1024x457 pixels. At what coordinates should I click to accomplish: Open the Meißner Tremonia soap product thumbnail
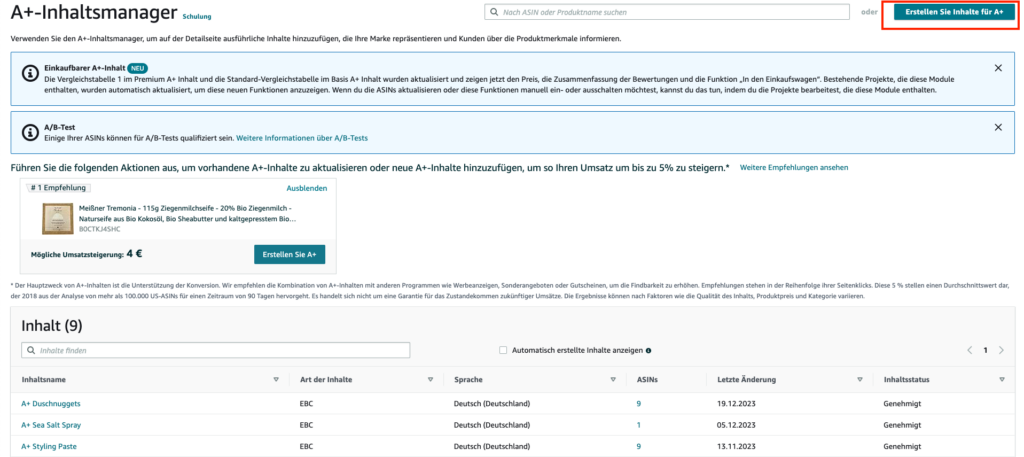[56, 219]
